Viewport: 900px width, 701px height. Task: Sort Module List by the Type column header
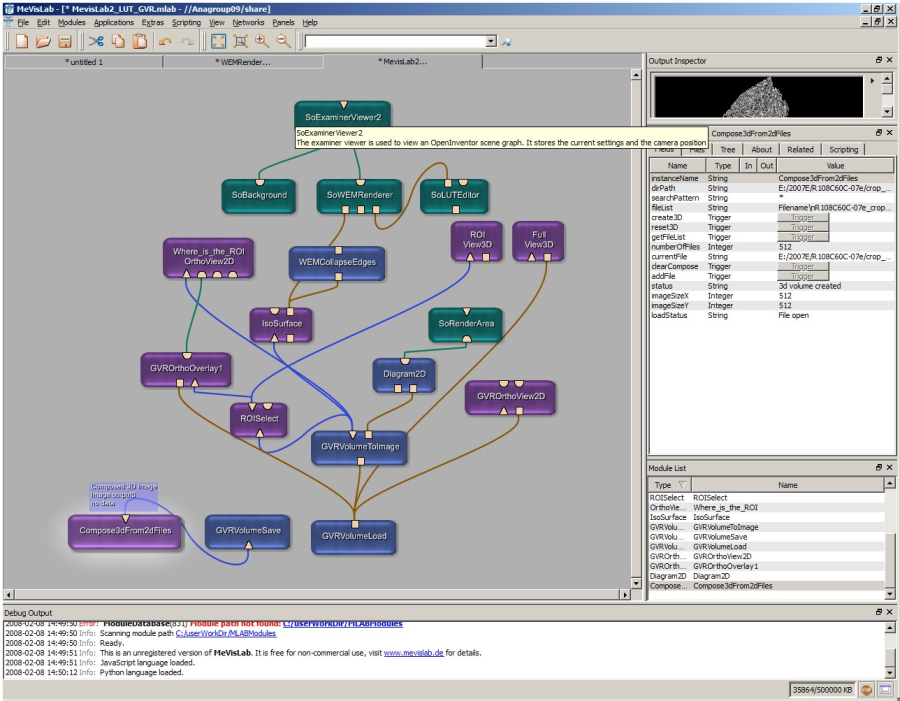pyautogui.click(x=670, y=485)
